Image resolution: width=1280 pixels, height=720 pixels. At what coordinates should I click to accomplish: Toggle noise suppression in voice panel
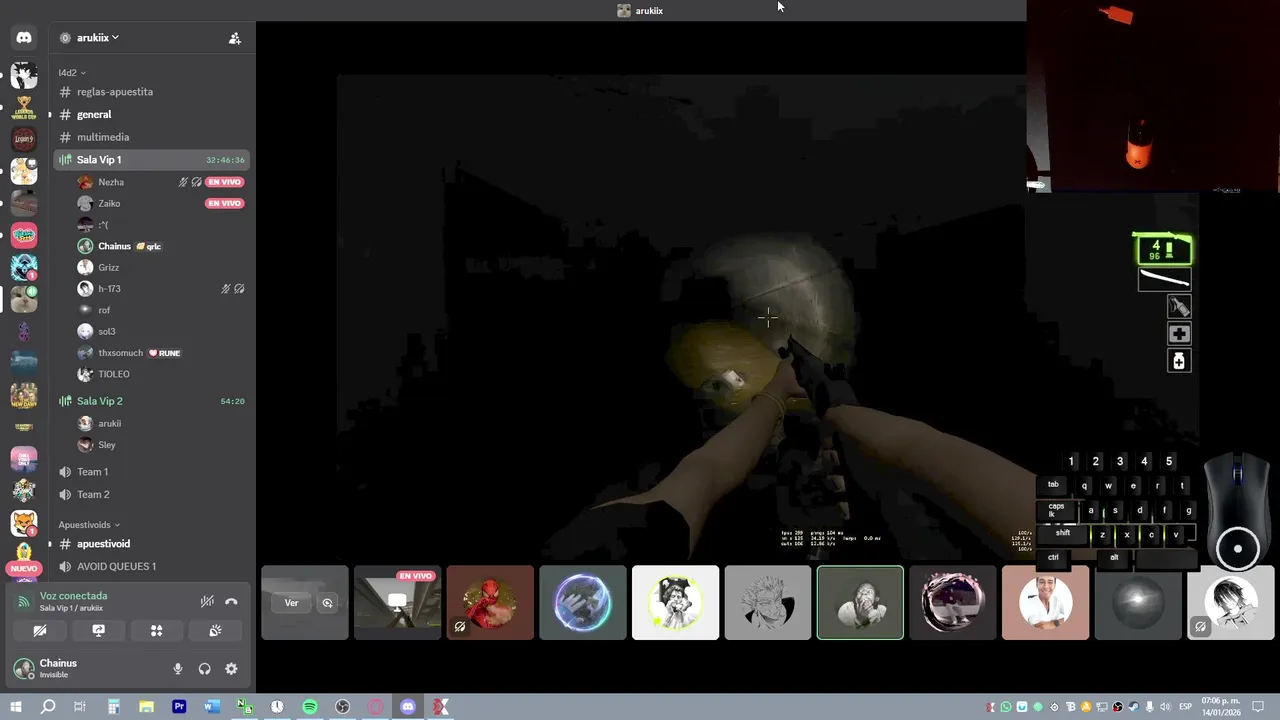click(207, 601)
